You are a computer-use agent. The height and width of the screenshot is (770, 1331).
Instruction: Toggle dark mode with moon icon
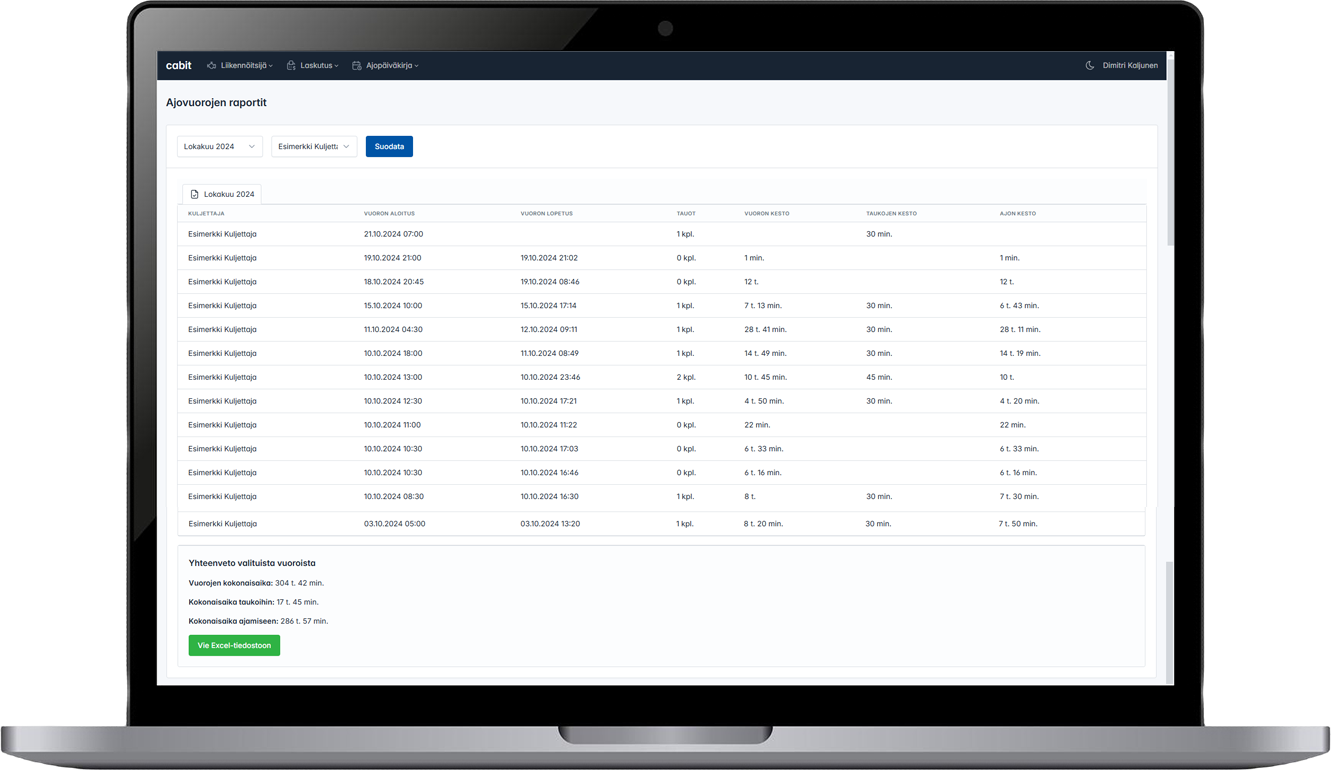coord(1089,66)
